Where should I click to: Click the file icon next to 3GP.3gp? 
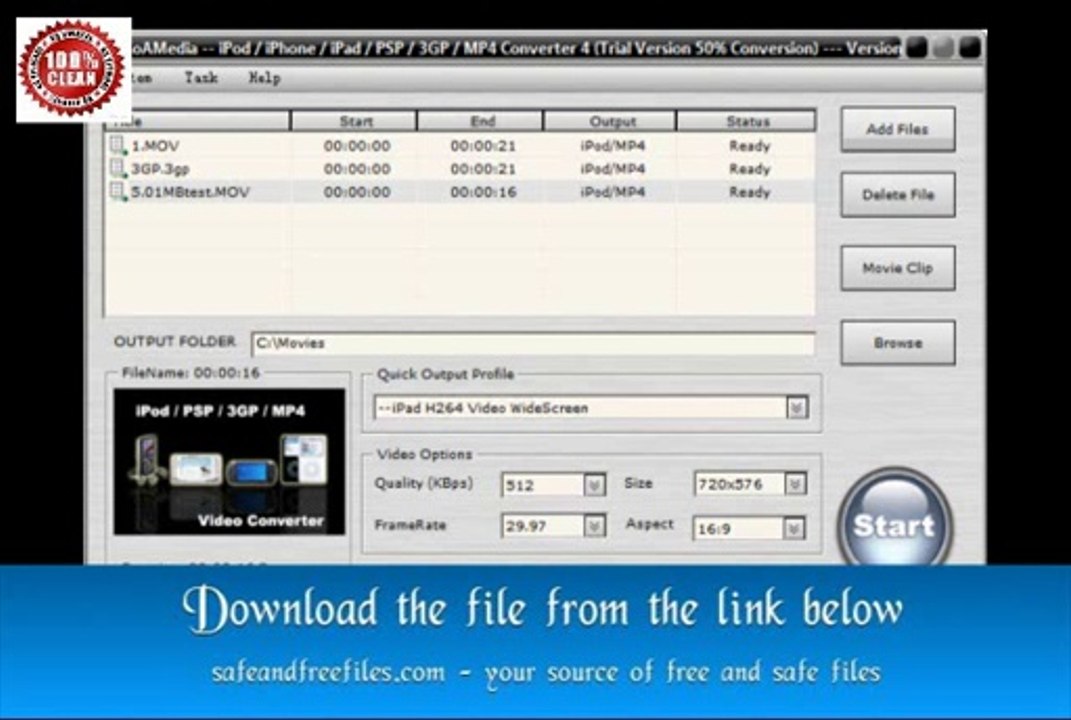tap(117, 168)
